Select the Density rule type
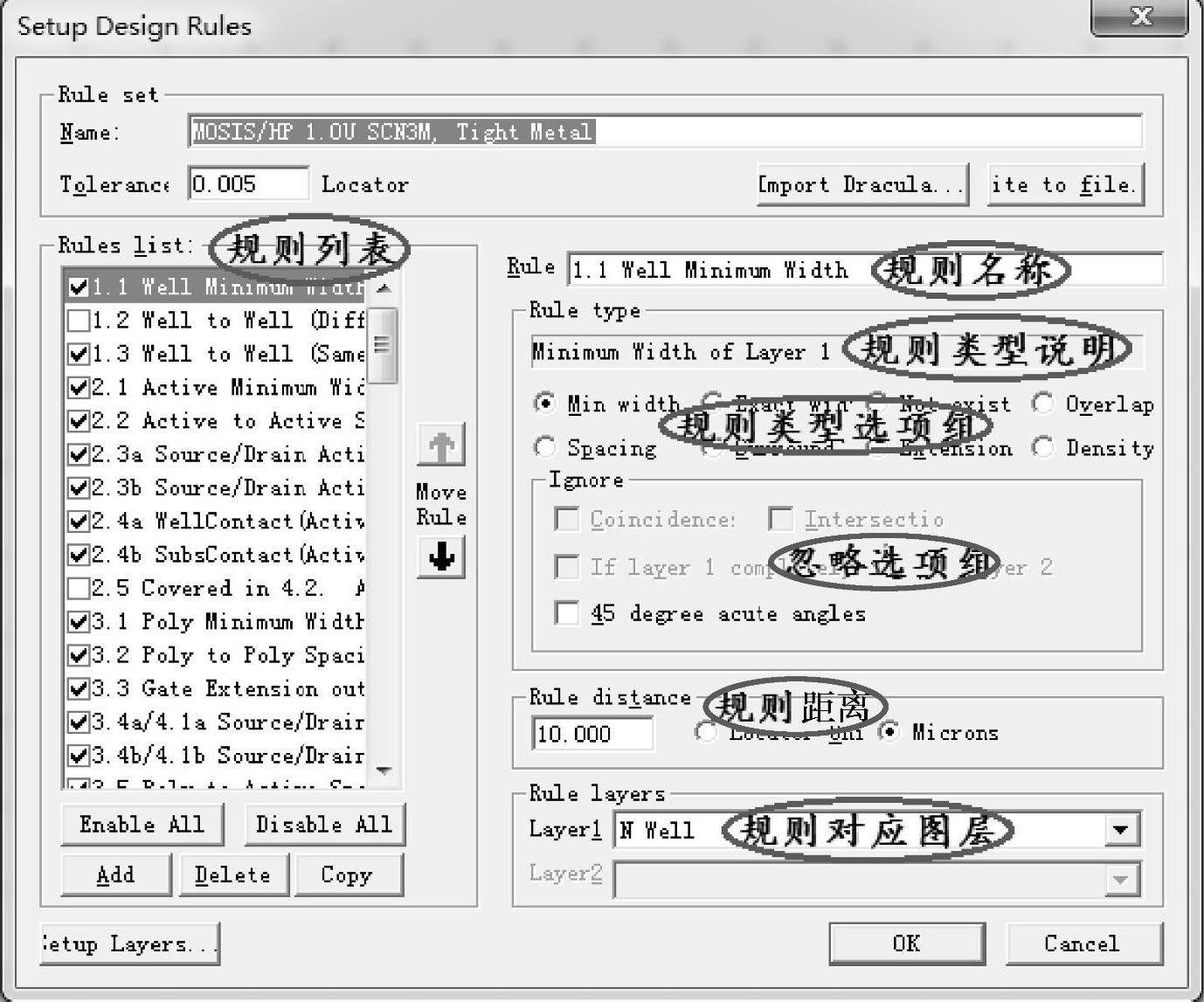1204x1002 pixels. [1042, 448]
